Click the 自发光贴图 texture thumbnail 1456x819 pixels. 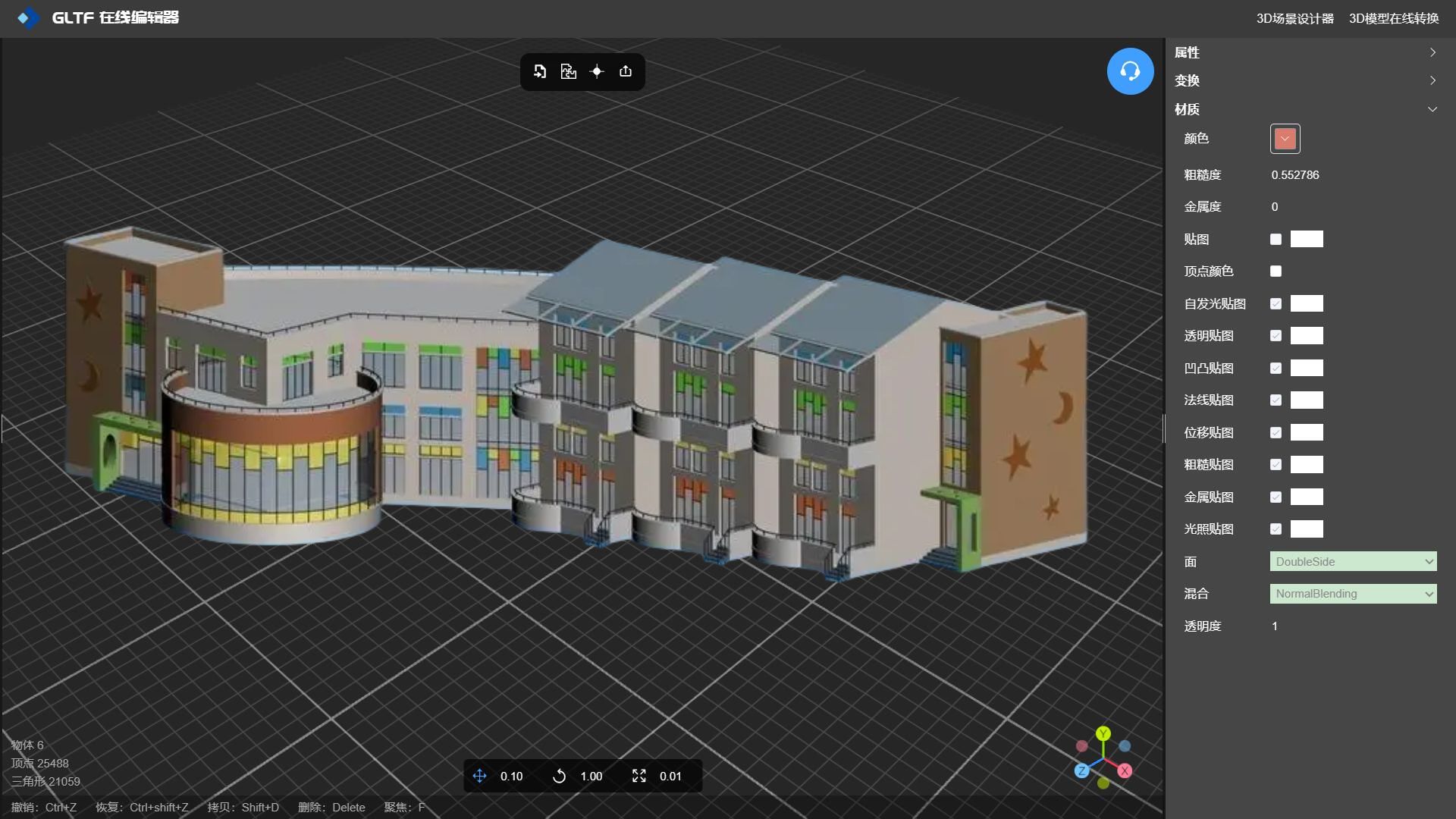1307,303
